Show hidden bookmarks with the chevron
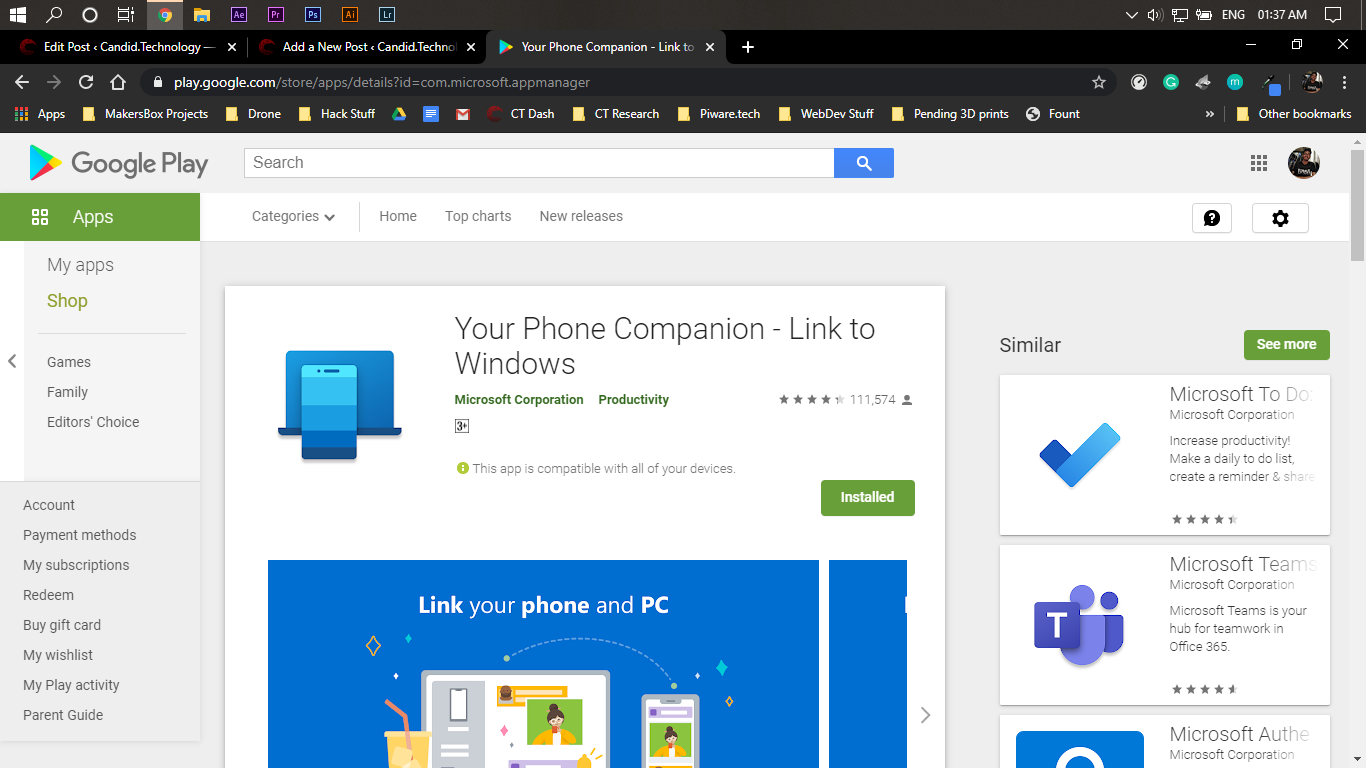This screenshot has height=768, width=1366. tap(1210, 114)
